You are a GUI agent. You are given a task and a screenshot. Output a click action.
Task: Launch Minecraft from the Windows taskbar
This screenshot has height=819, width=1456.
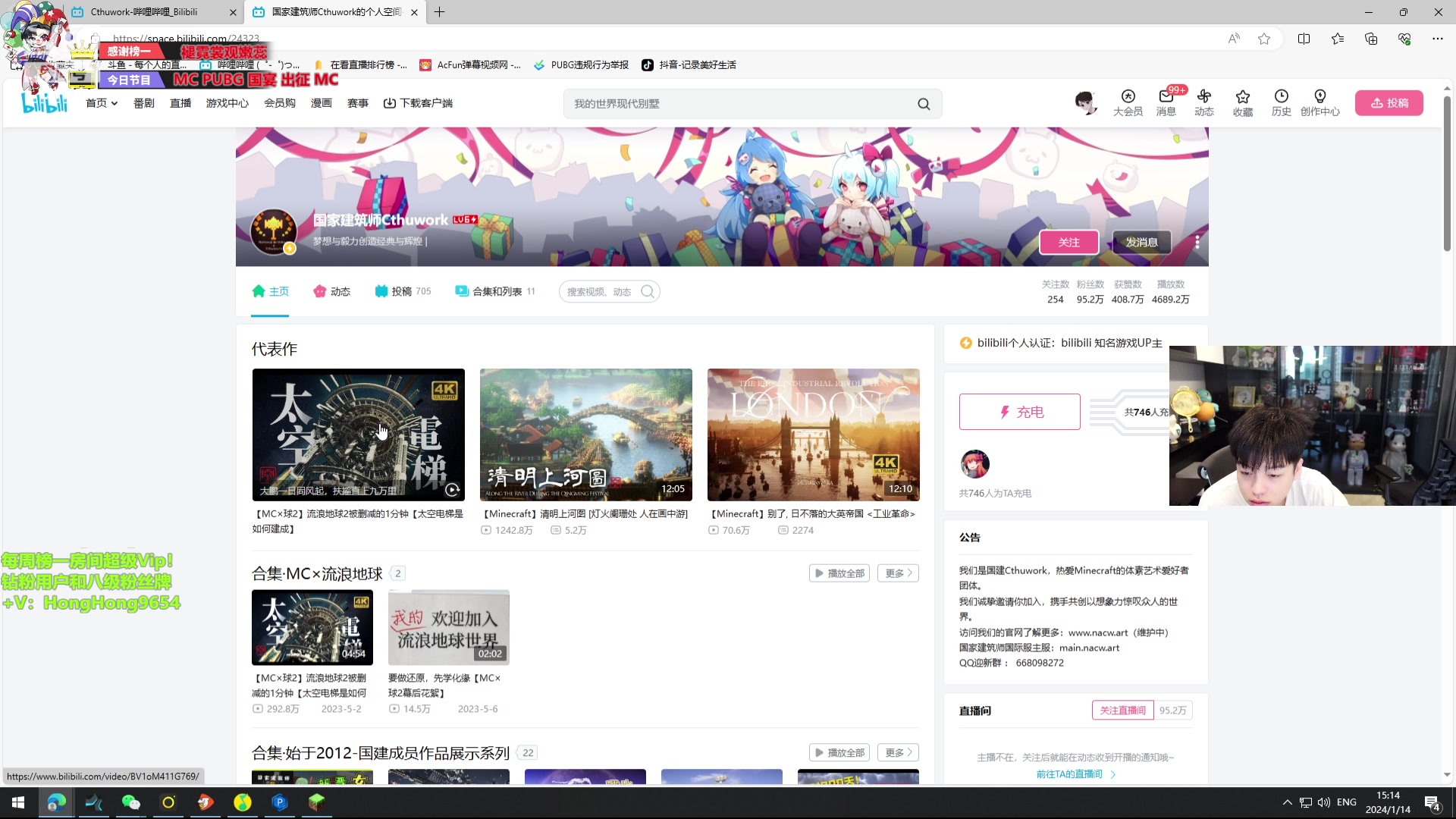point(316,802)
